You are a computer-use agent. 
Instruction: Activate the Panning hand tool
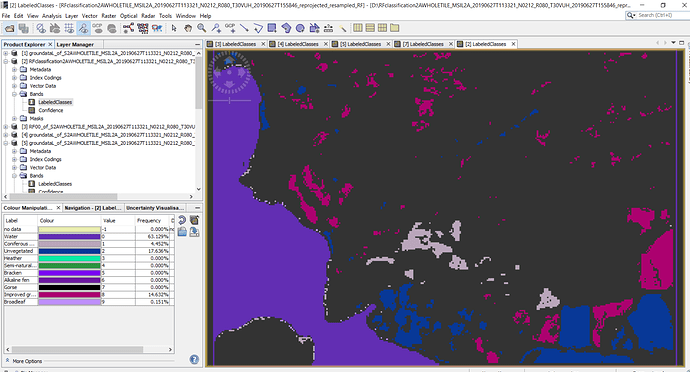tap(188, 28)
